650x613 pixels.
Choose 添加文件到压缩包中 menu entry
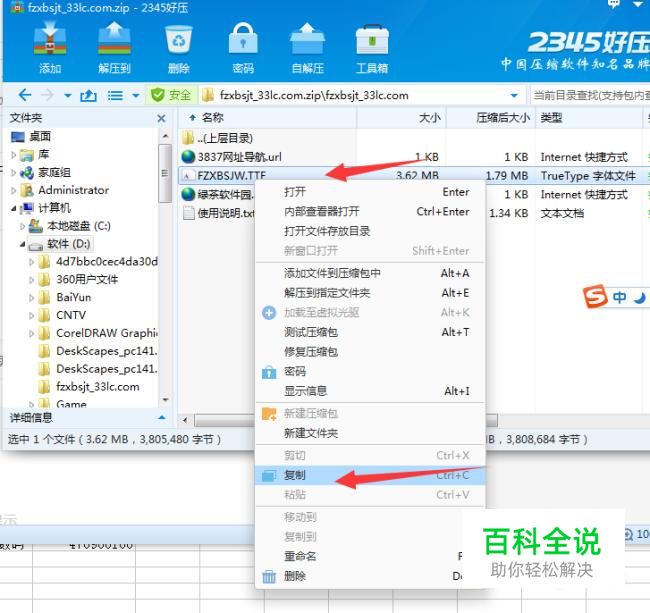(370, 273)
